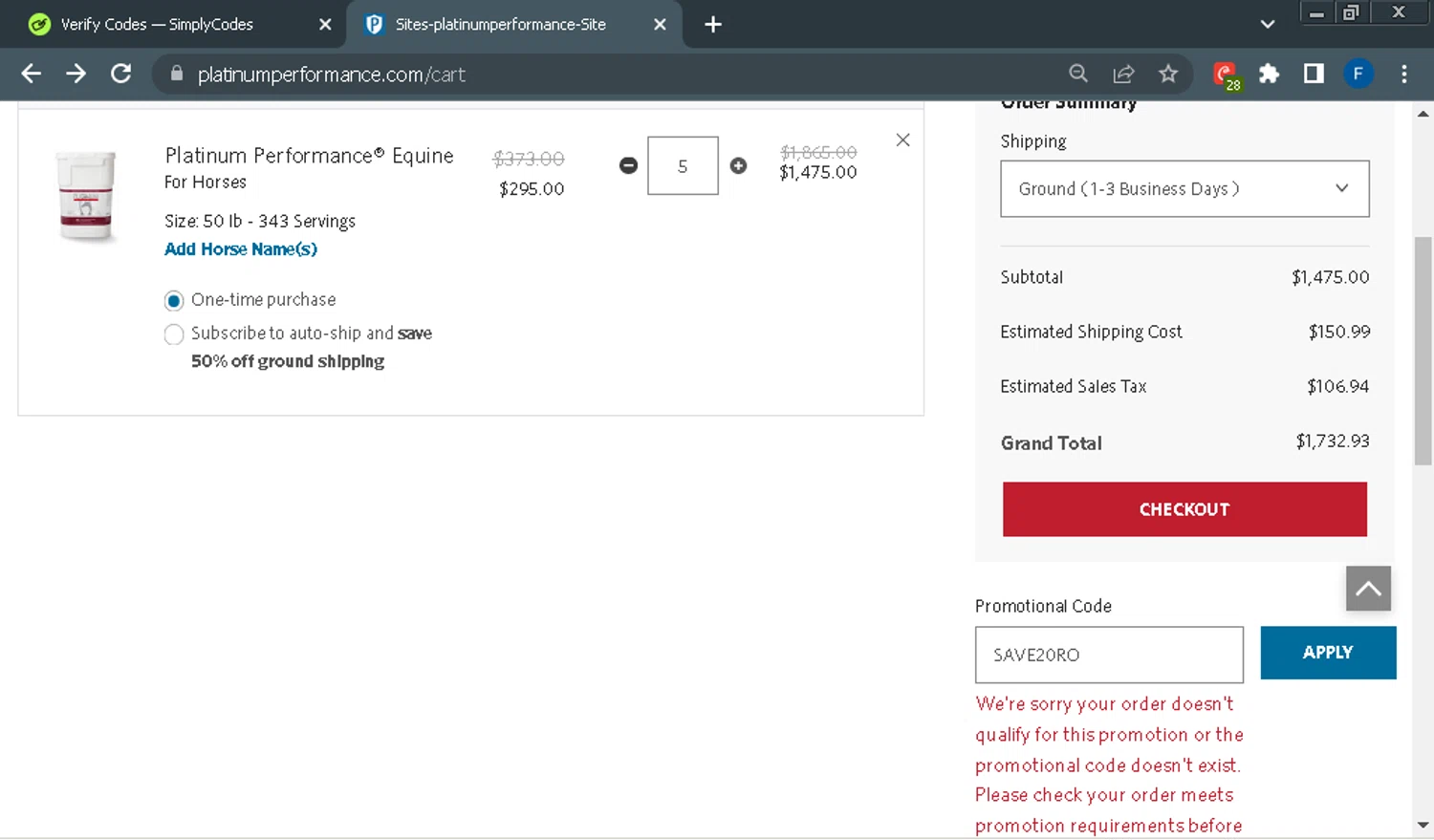Remove Platinum Performance Equine from cart
Screen dimensions: 1434x840
902,140
